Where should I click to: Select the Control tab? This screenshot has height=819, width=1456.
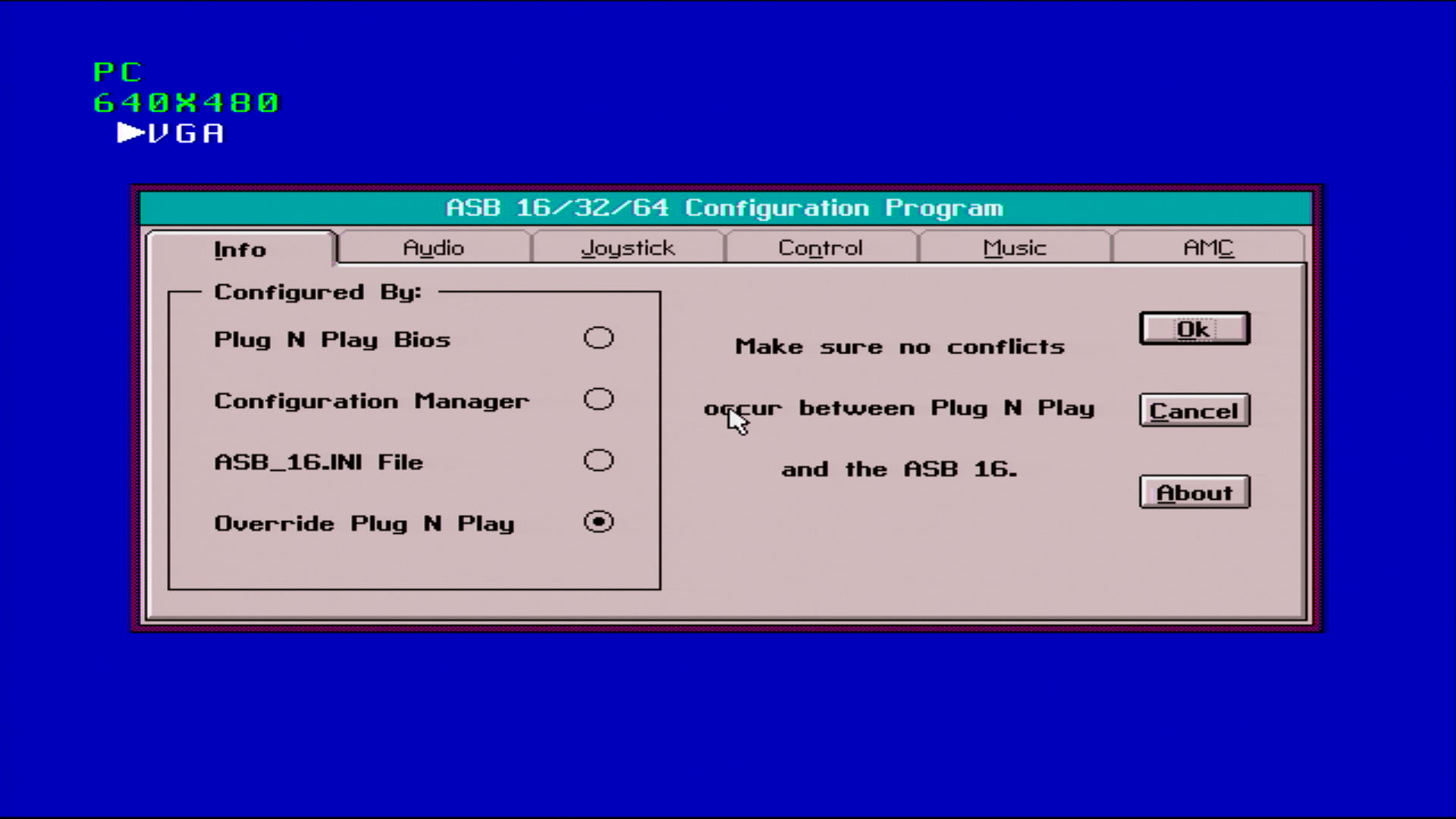821,248
